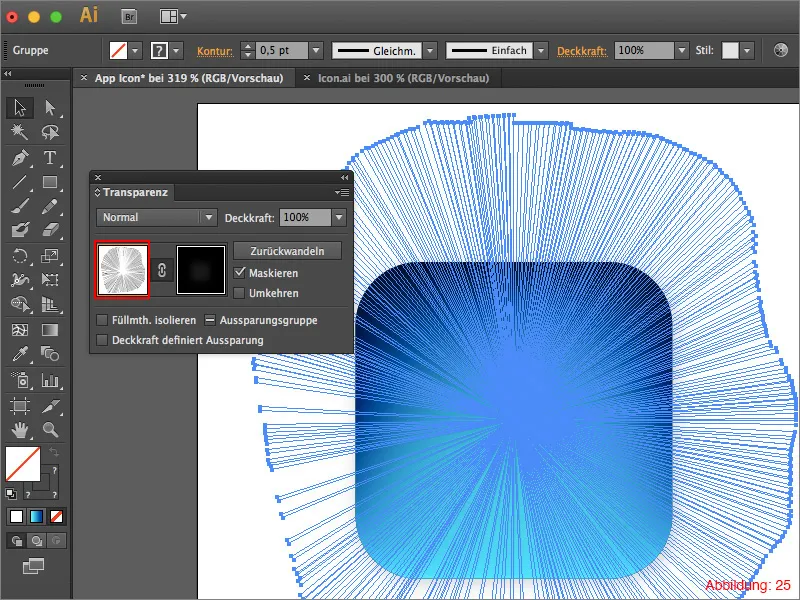800x600 pixels.
Task: Open the stroke color dropdown in control bar
Action: coord(177,51)
